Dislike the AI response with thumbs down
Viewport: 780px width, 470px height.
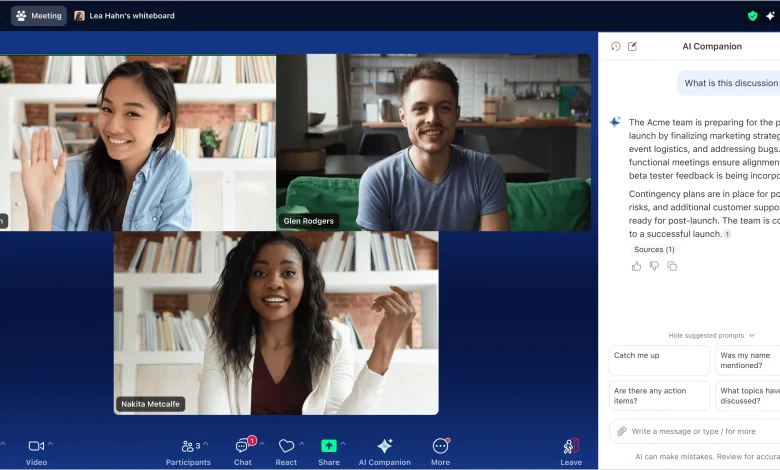coord(654,266)
